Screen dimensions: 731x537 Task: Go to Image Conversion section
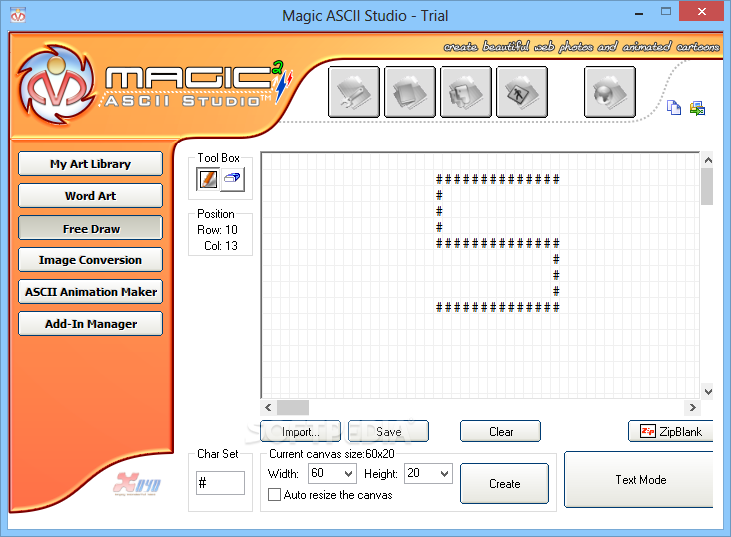point(90,260)
